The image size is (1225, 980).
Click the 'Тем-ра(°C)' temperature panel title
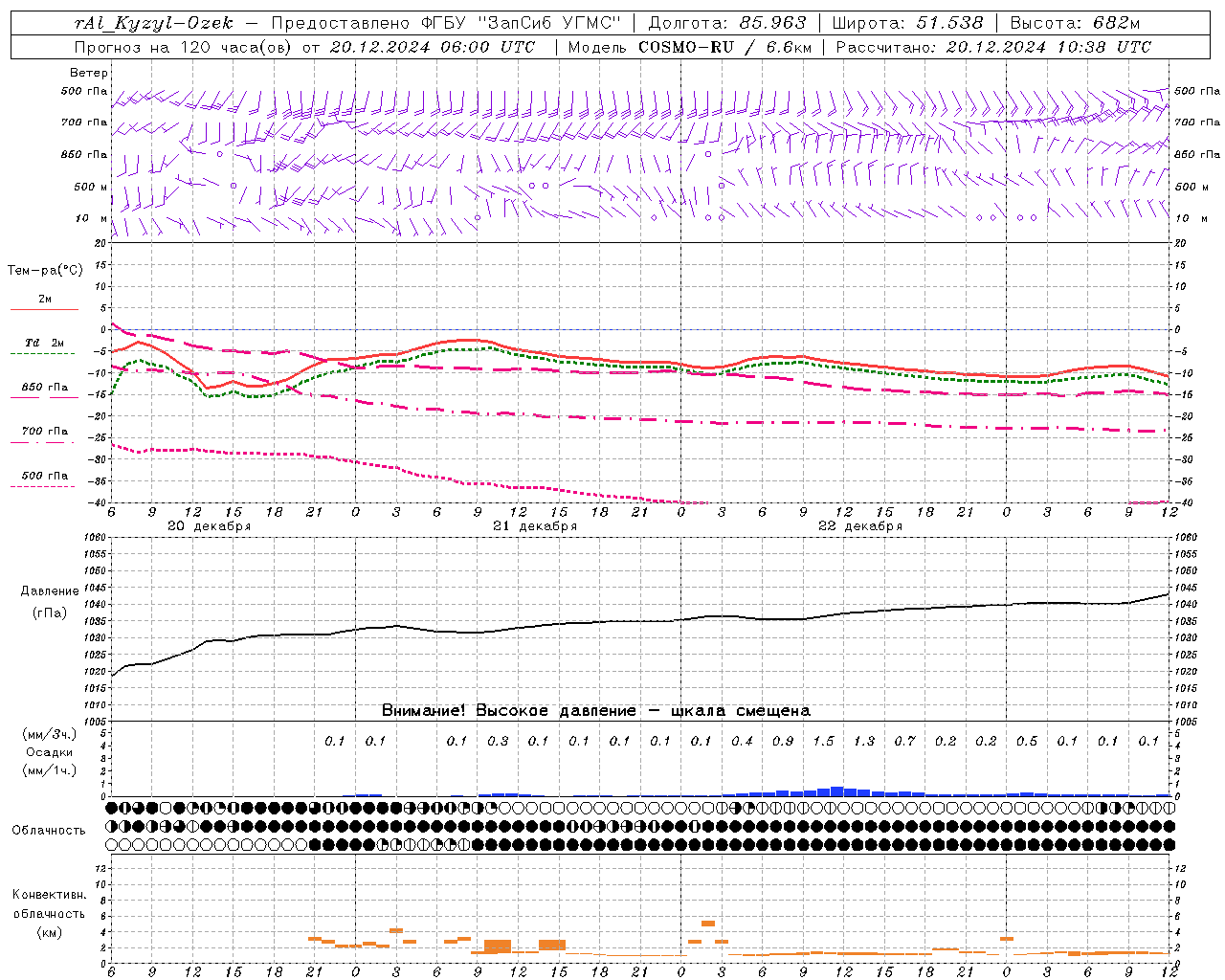[45, 271]
